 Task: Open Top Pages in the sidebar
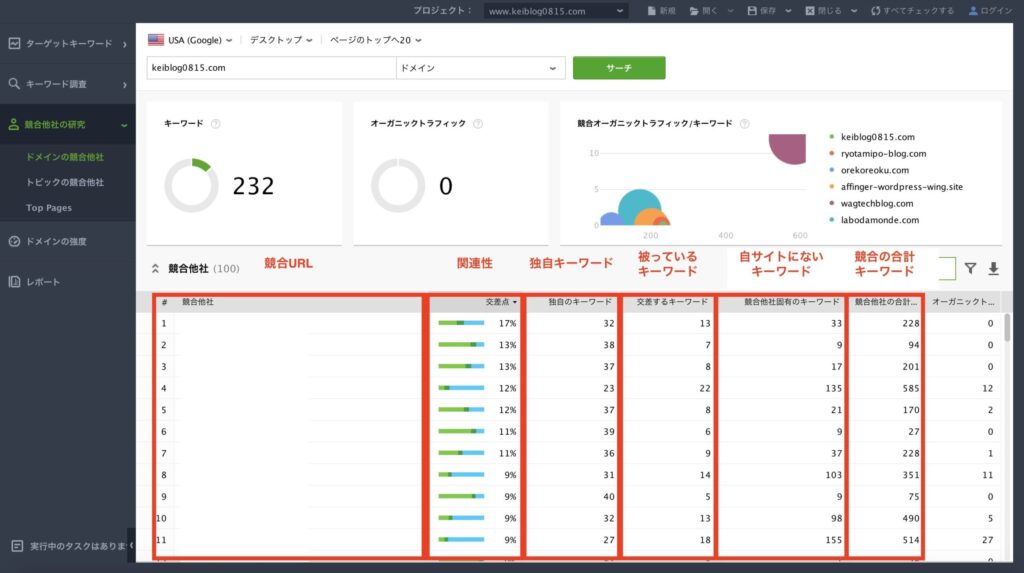pyautogui.click(x=49, y=208)
